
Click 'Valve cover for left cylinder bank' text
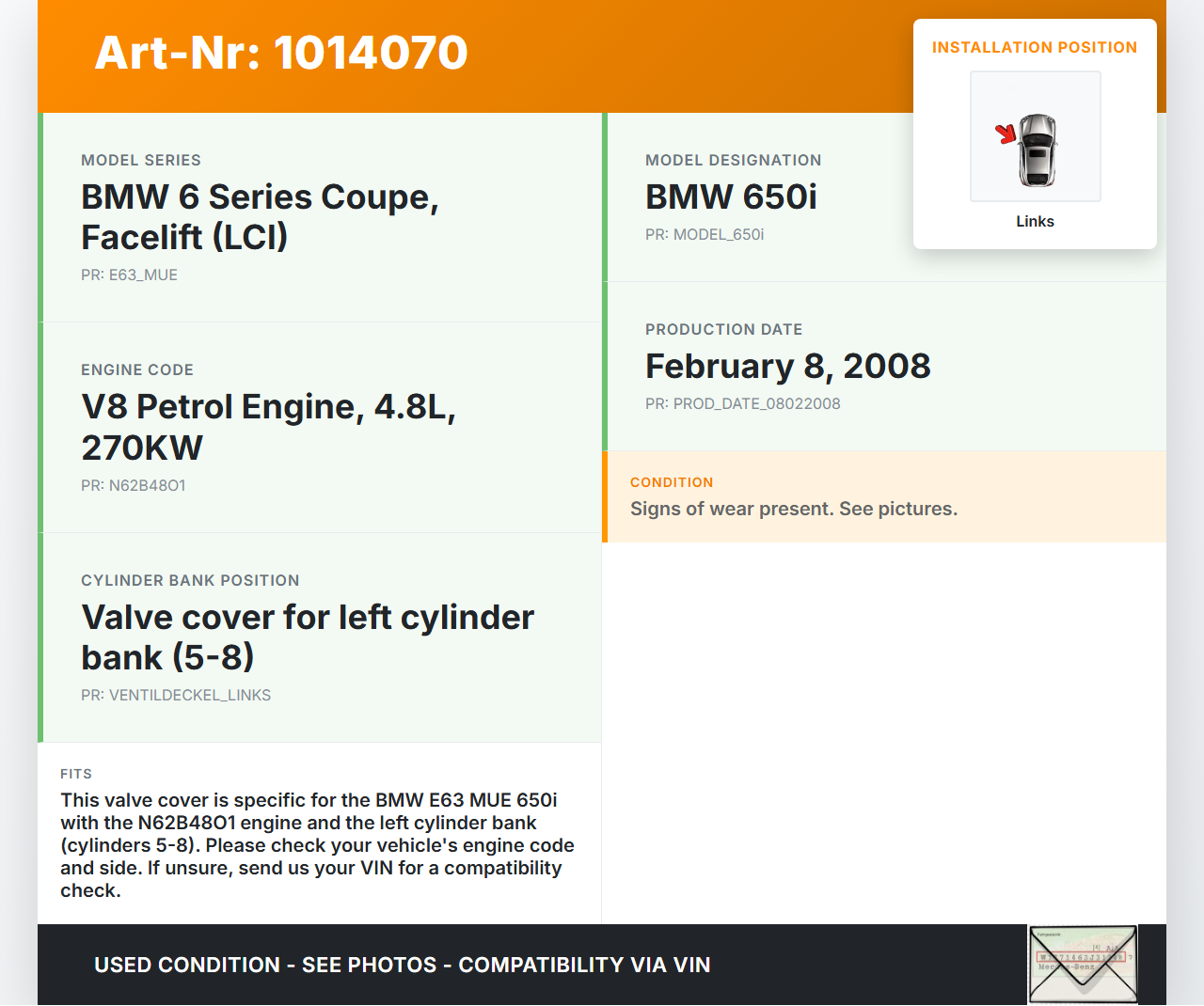308,637
